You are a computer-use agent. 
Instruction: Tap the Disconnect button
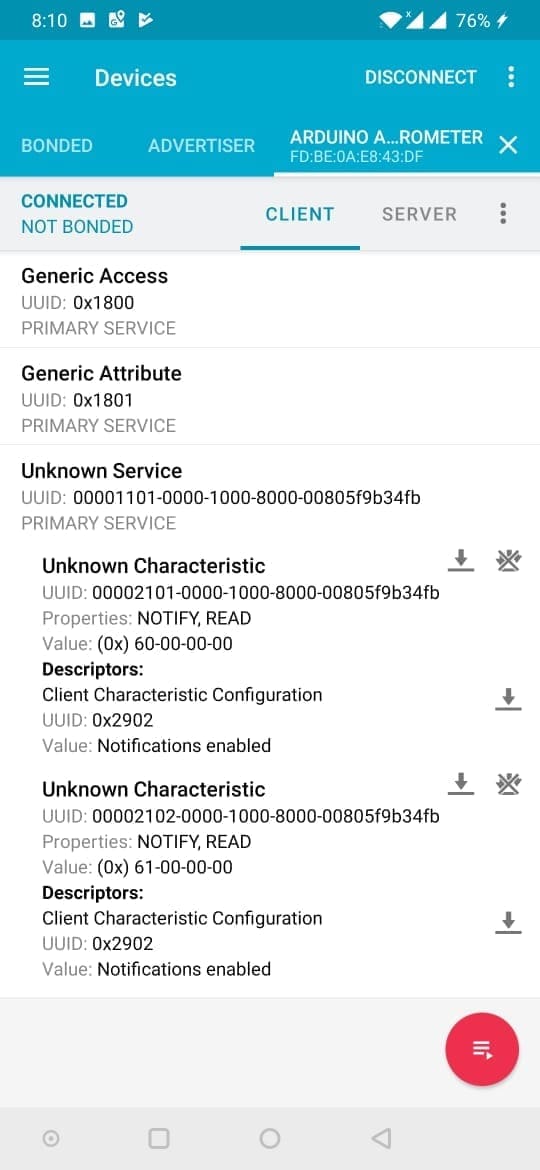point(421,77)
